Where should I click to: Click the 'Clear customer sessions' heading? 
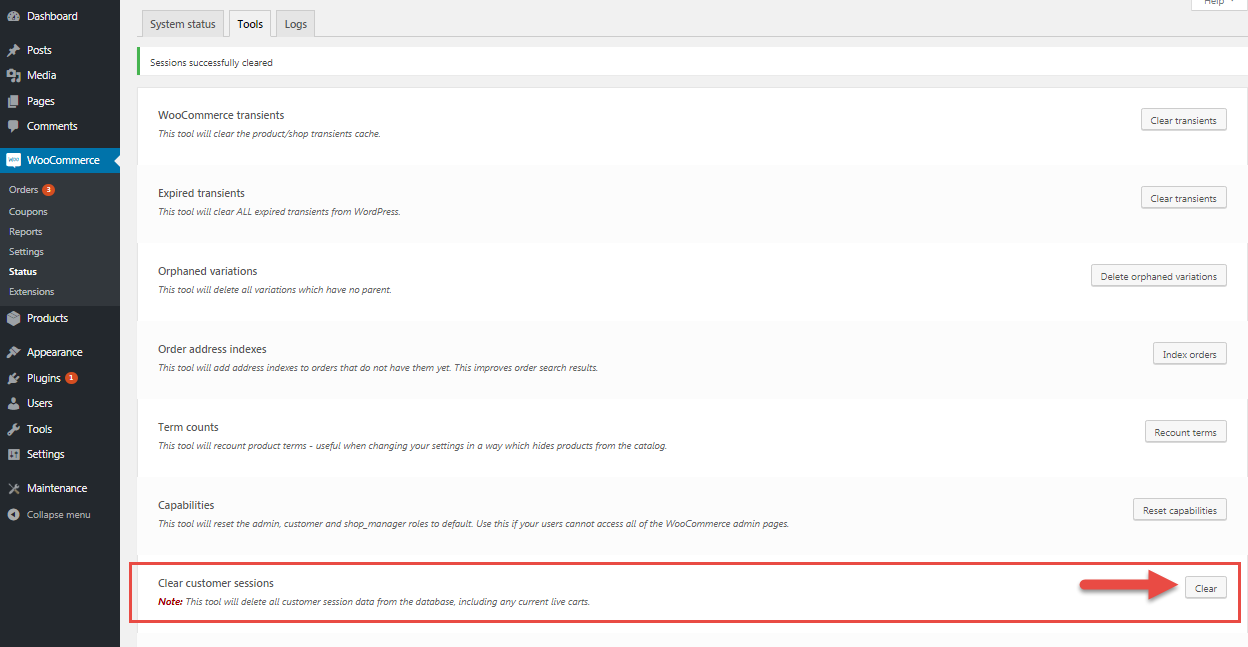(216, 583)
